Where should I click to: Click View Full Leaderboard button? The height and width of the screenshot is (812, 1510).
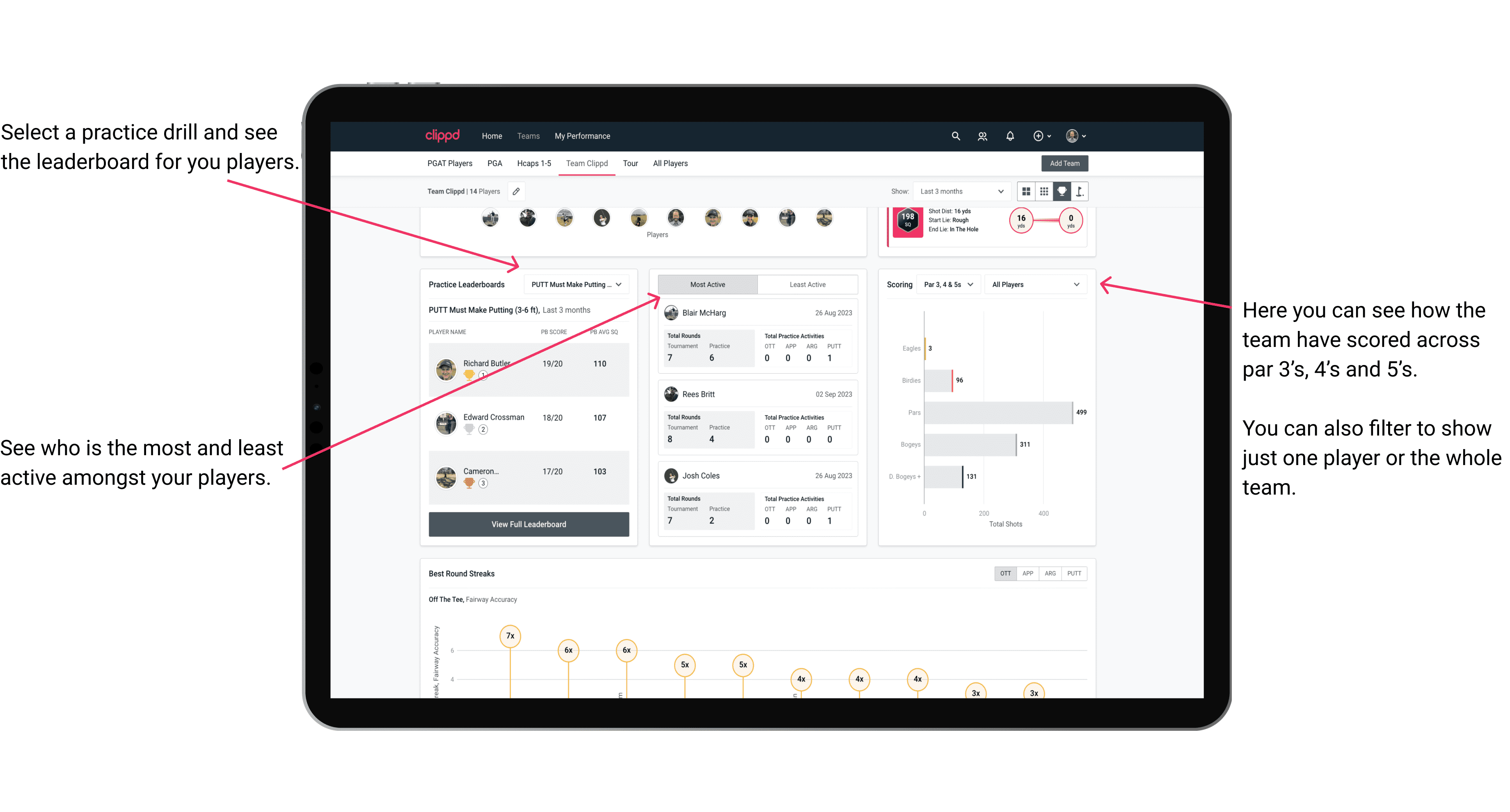coord(528,525)
